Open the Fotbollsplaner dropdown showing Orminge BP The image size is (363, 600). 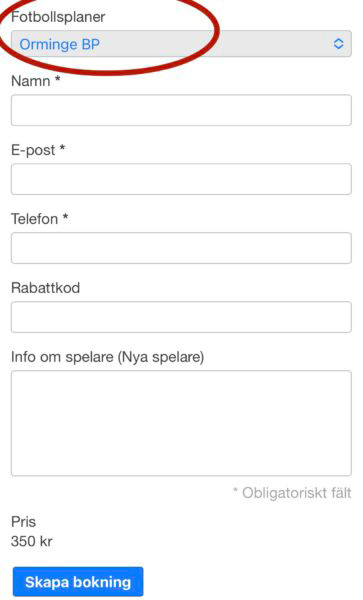(181, 44)
